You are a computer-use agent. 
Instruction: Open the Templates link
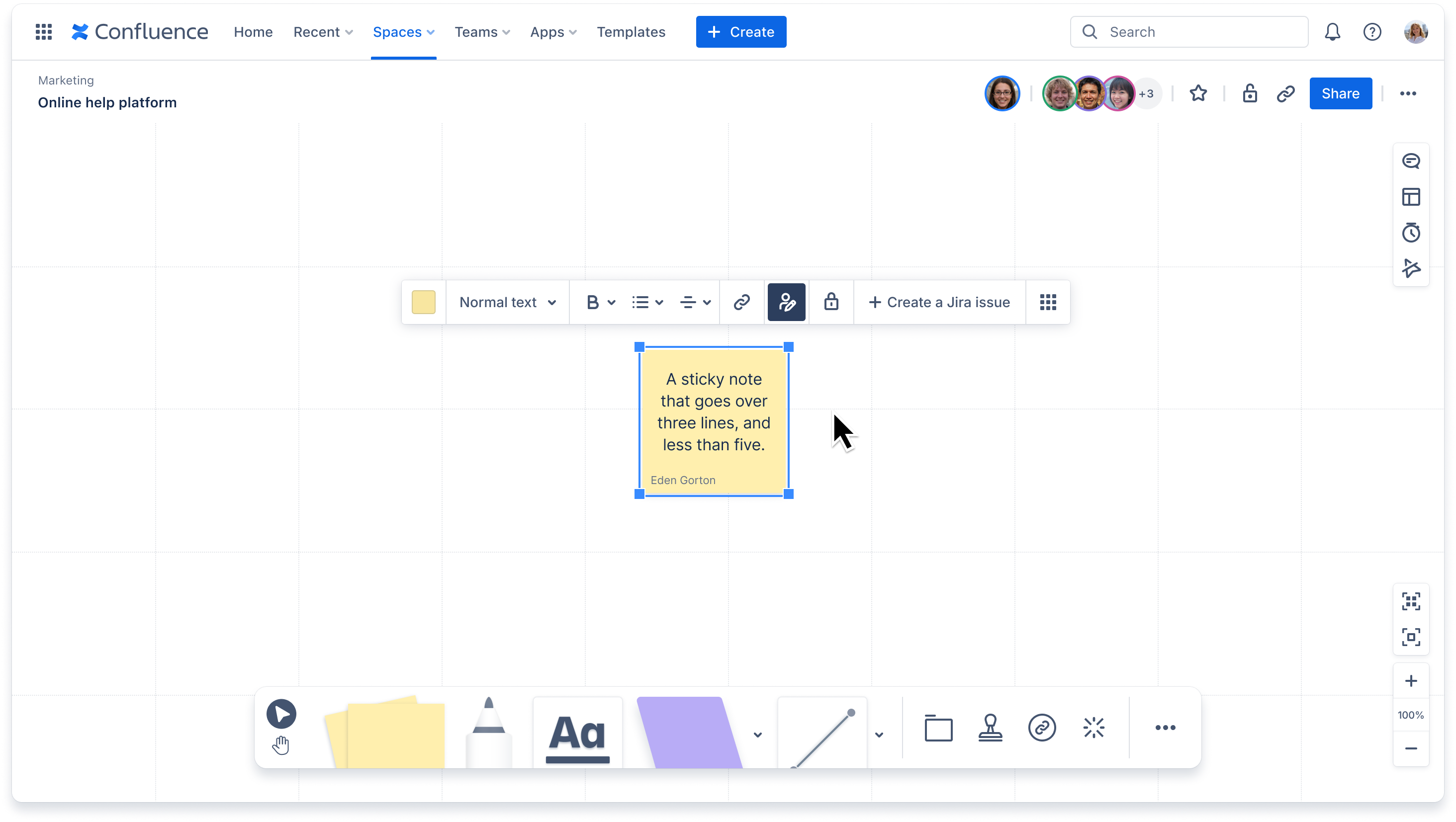pyautogui.click(x=631, y=32)
